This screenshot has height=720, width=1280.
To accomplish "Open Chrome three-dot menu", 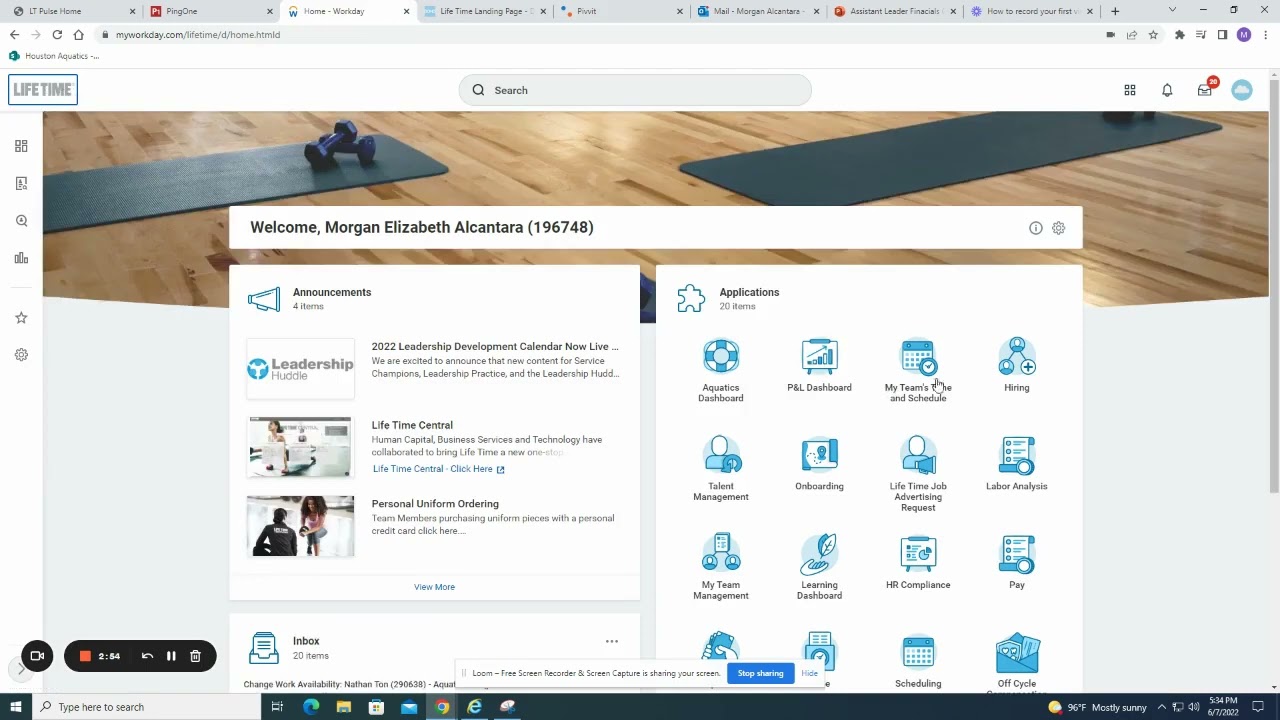I will [x=1264, y=34].
